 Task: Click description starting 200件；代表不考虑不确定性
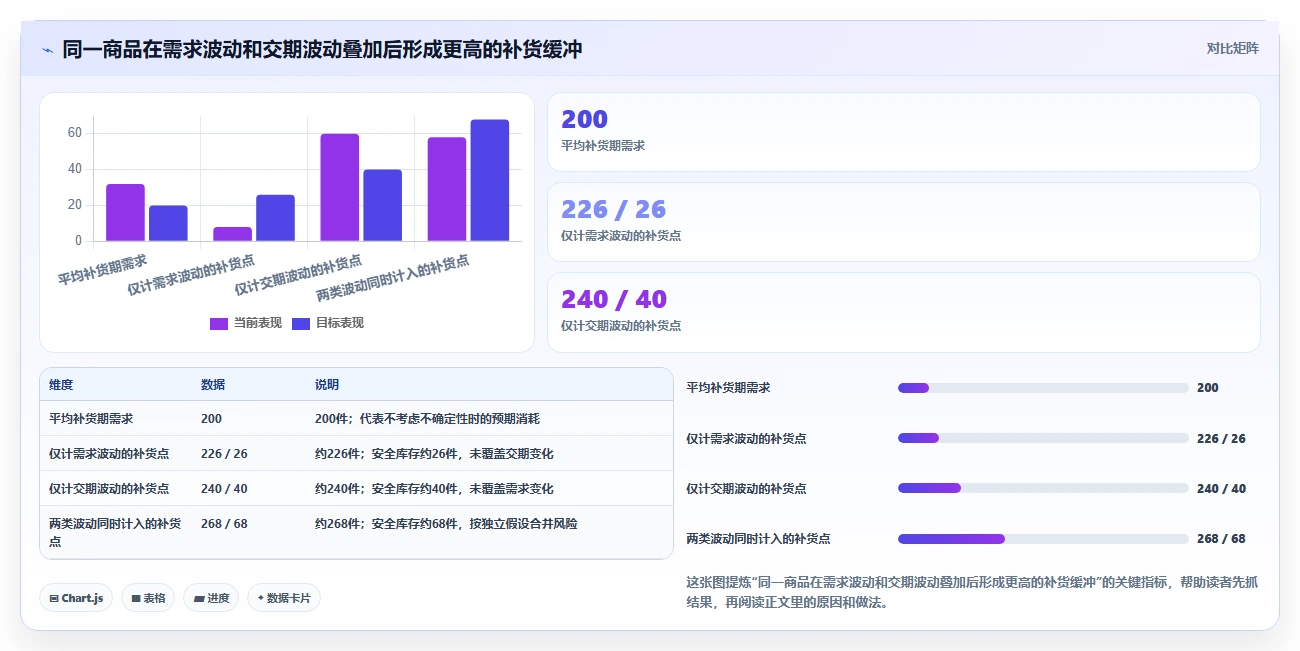(427, 419)
